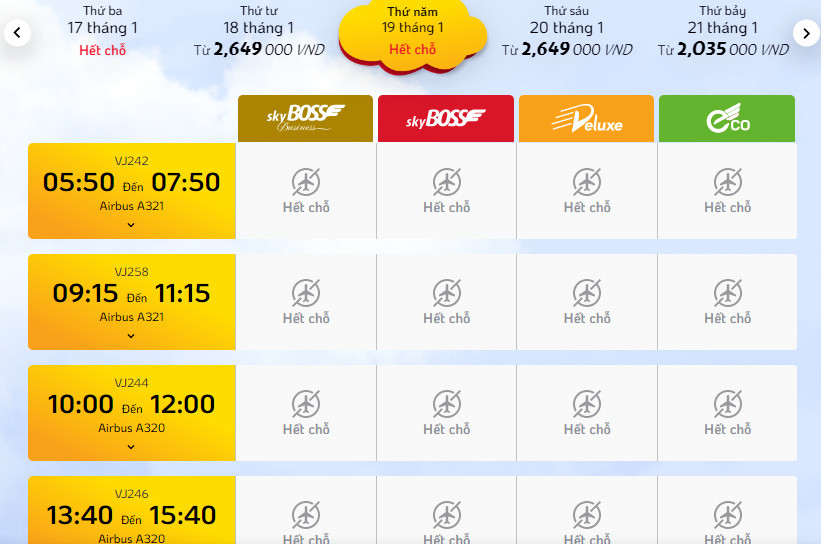The width and height of the screenshot is (821, 544).
Task: Click sold-out plane icon for VJ244 Deluxe
Action: pyautogui.click(x=587, y=404)
